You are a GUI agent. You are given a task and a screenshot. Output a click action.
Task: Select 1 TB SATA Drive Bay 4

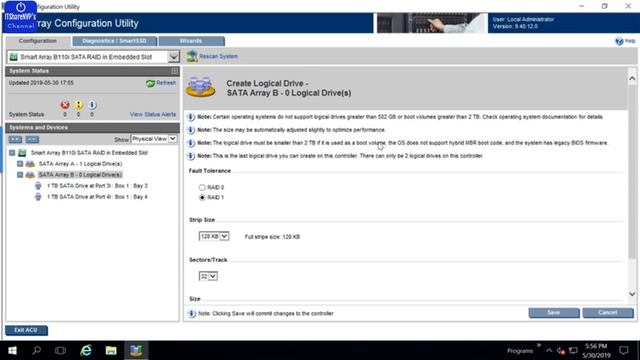[x=97, y=197]
